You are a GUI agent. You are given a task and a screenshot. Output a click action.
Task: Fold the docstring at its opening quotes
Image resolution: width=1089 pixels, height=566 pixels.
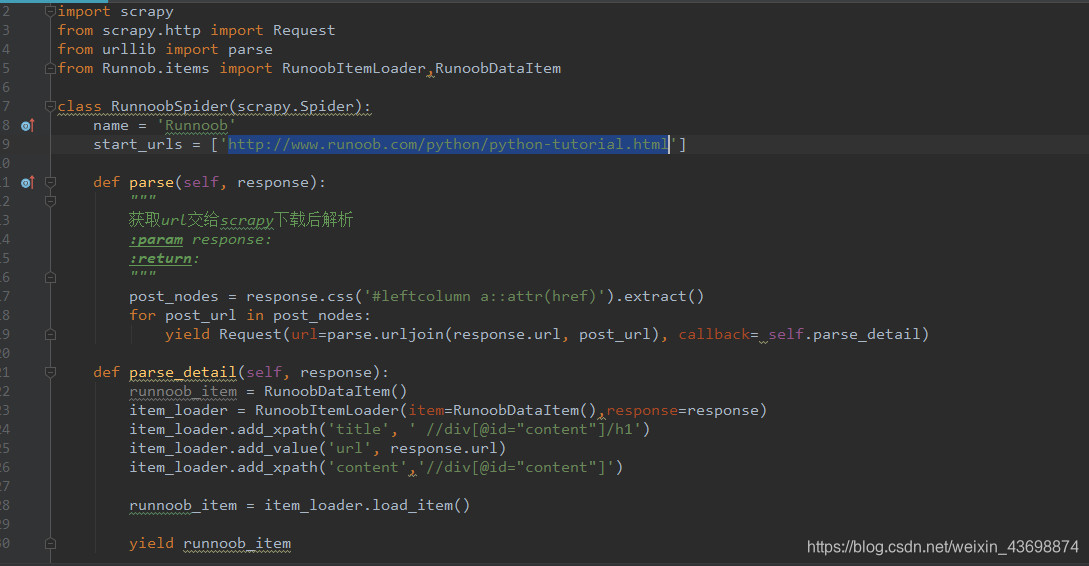coord(50,201)
